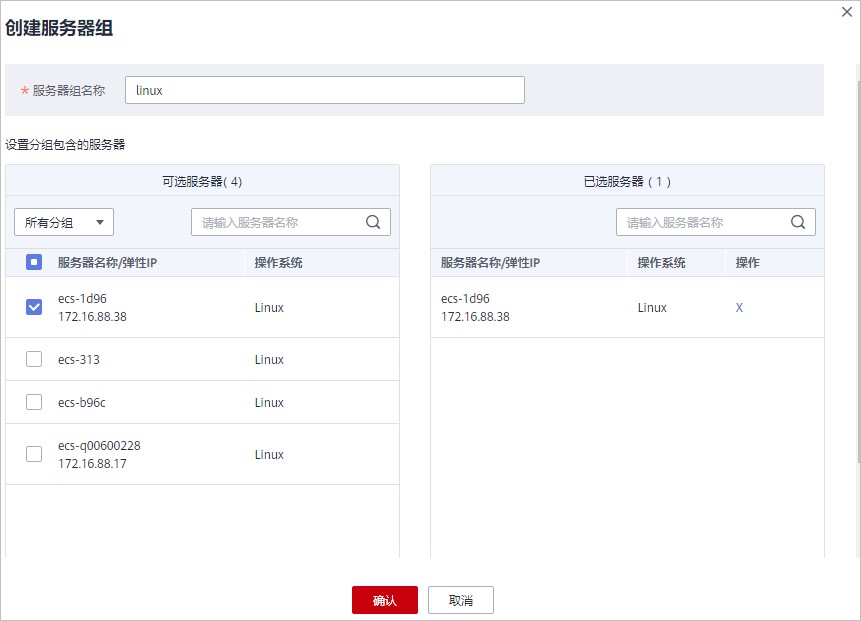Open the 所有分组 group dropdown
Screen dimensions: 861x621
click(64, 222)
